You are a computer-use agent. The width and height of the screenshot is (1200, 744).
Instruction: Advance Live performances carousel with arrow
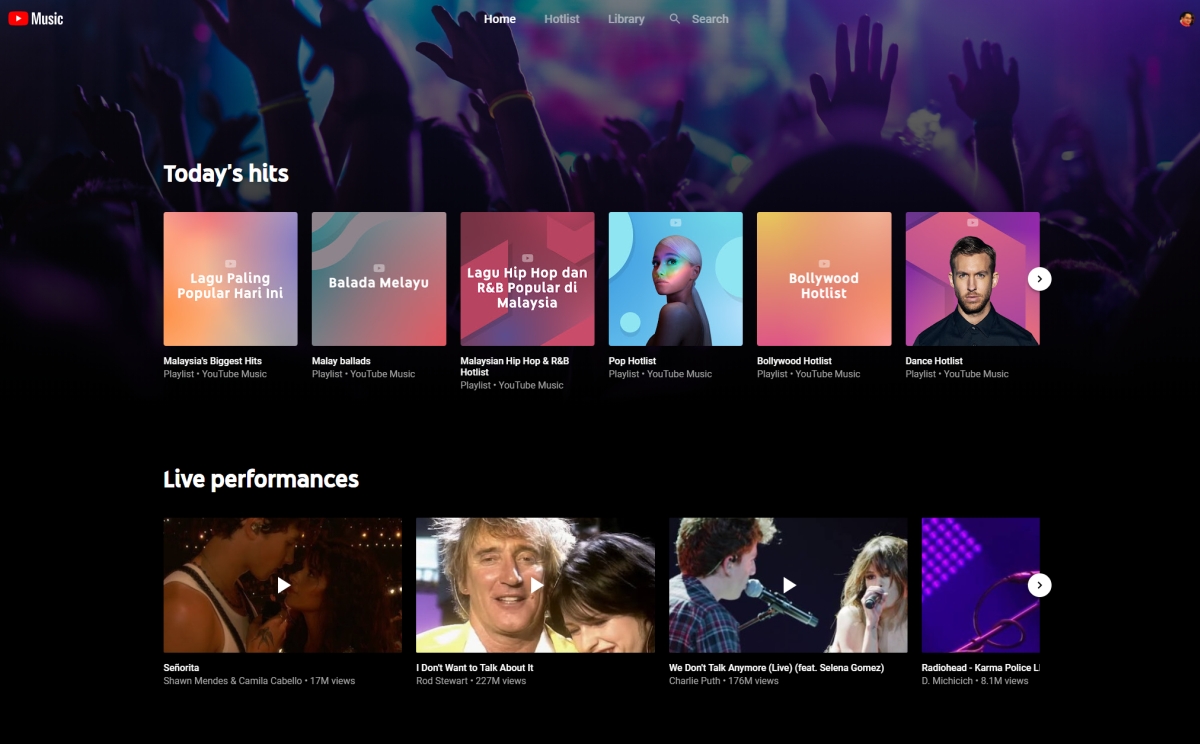coord(1039,585)
